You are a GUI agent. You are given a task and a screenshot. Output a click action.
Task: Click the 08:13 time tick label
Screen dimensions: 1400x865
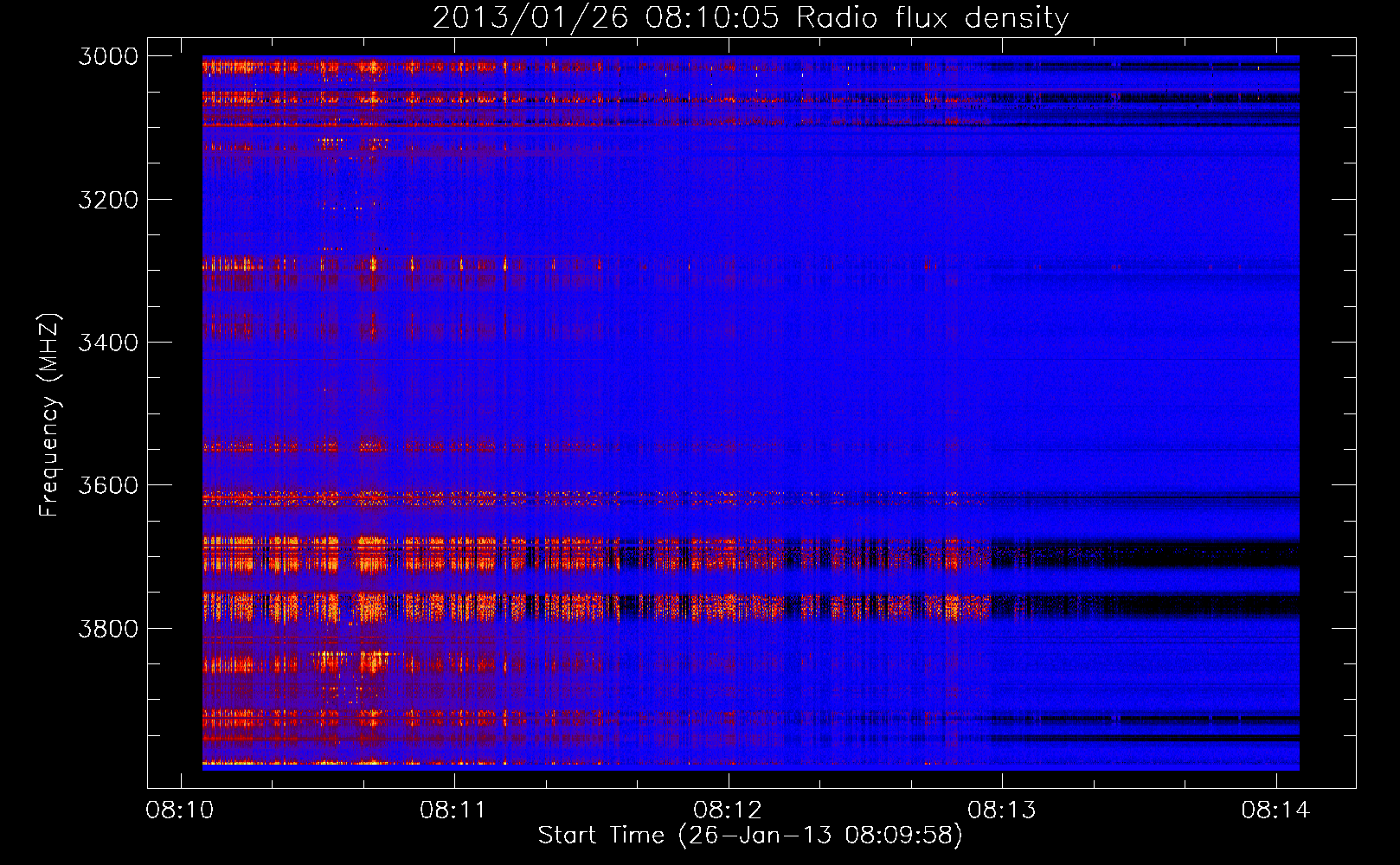coord(1002,811)
